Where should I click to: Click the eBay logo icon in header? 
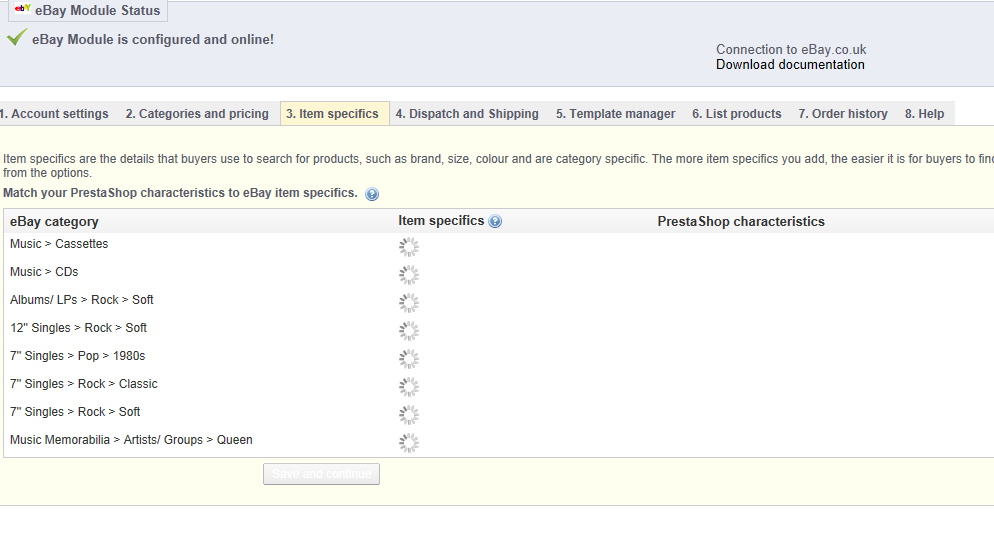tap(22, 10)
